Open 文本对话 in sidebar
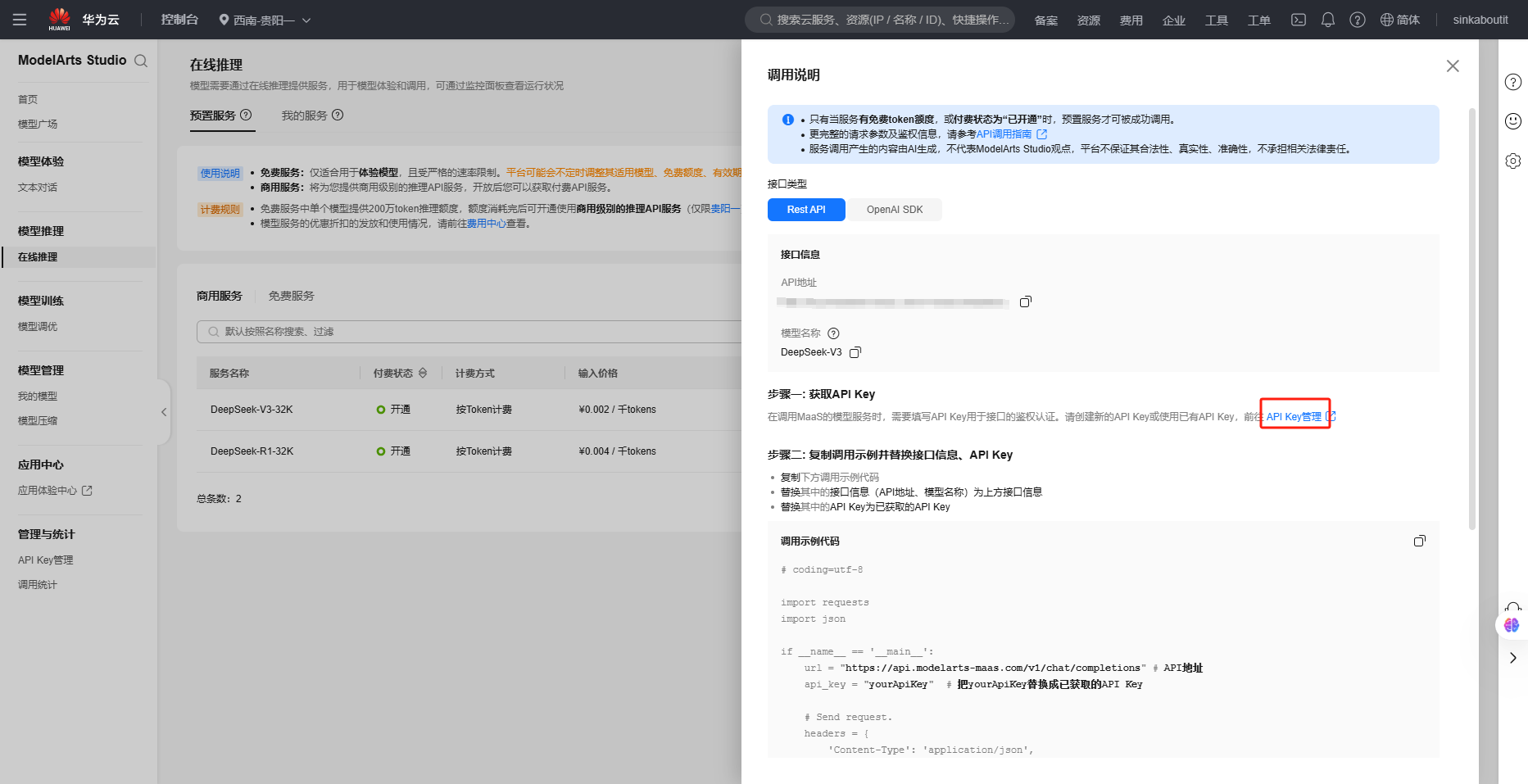Viewport: 1528px width, 784px height. pos(38,187)
